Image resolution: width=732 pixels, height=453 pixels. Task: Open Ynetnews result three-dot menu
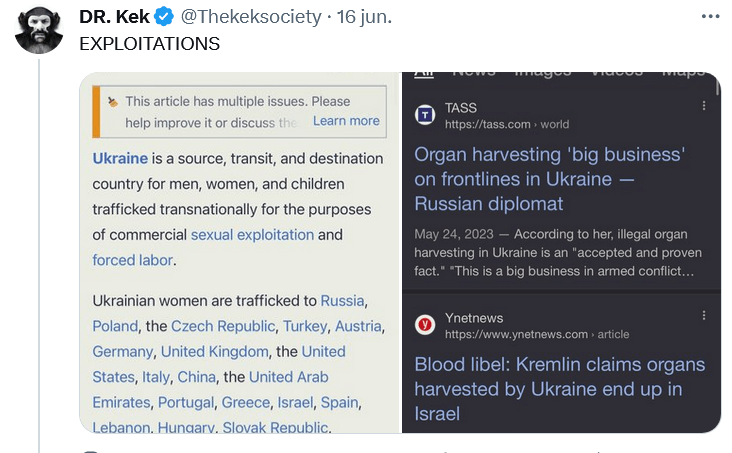tap(704, 316)
